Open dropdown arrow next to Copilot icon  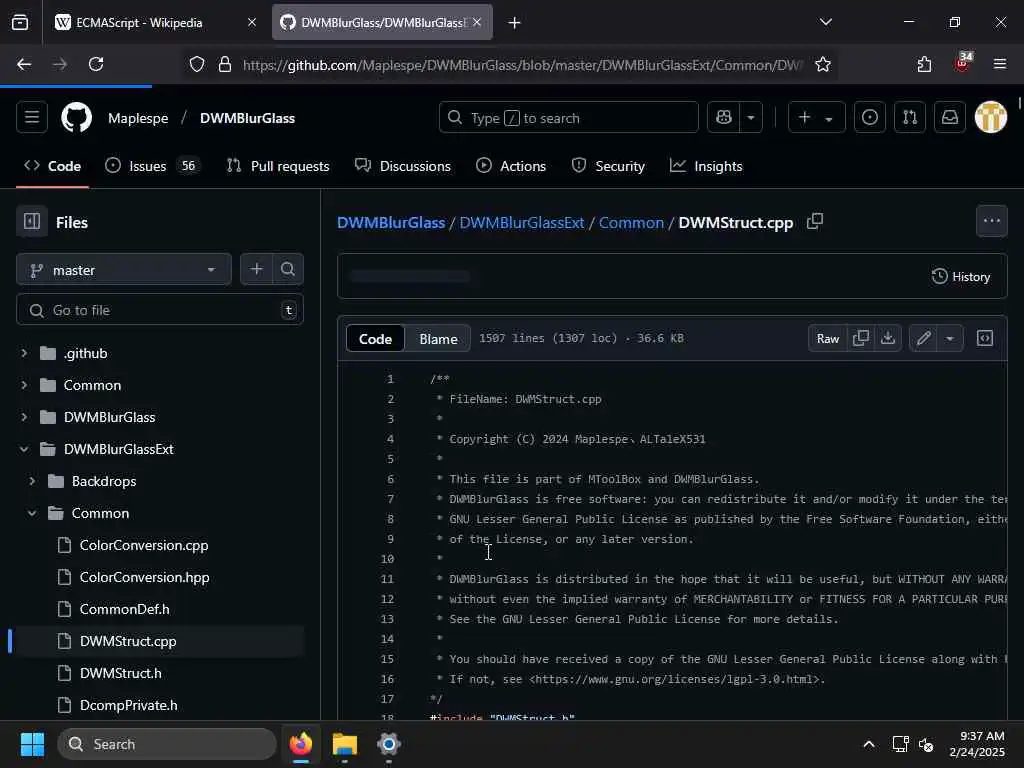click(751, 118)
